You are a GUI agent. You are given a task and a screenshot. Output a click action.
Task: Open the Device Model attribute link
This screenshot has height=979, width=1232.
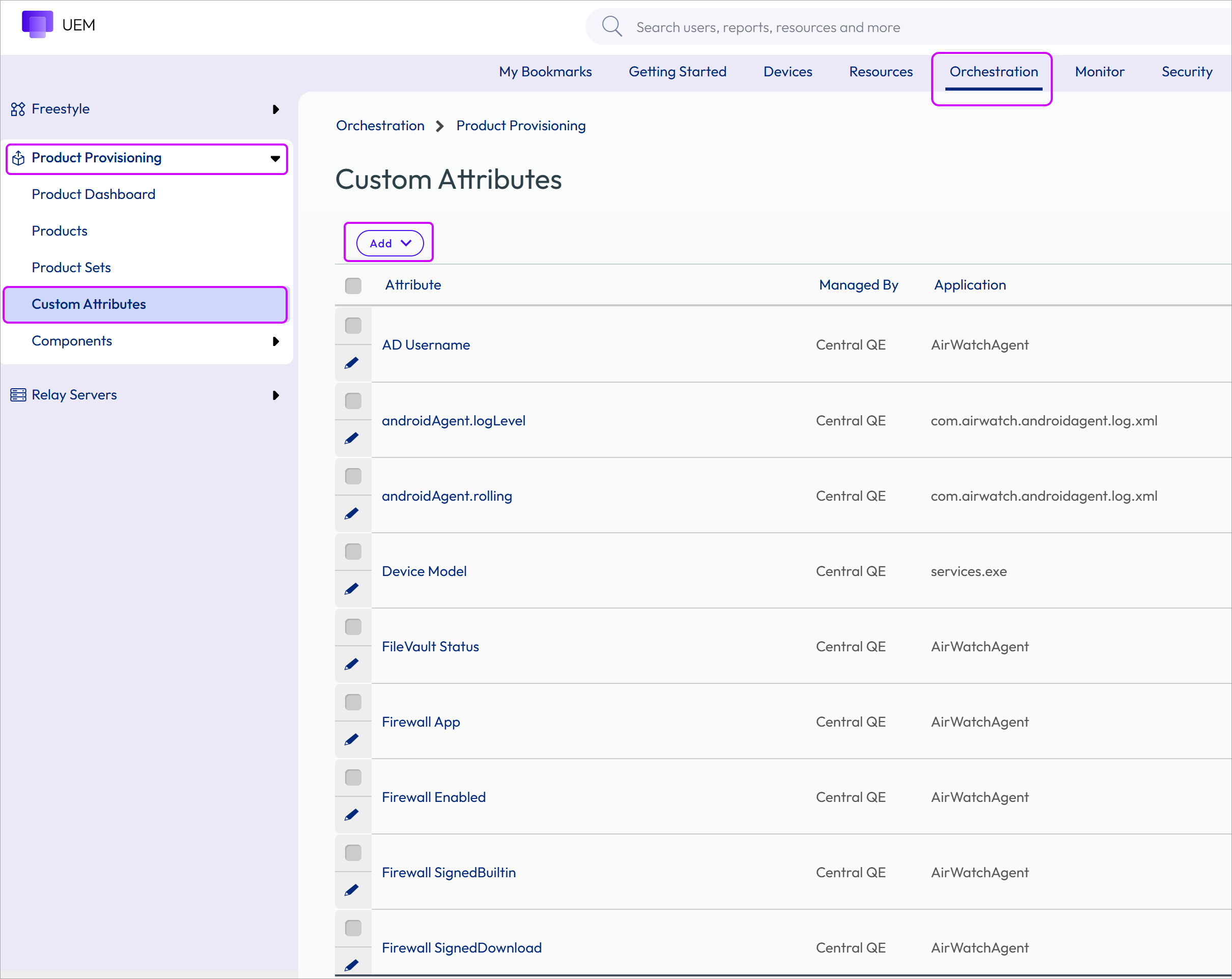point(424,571)
